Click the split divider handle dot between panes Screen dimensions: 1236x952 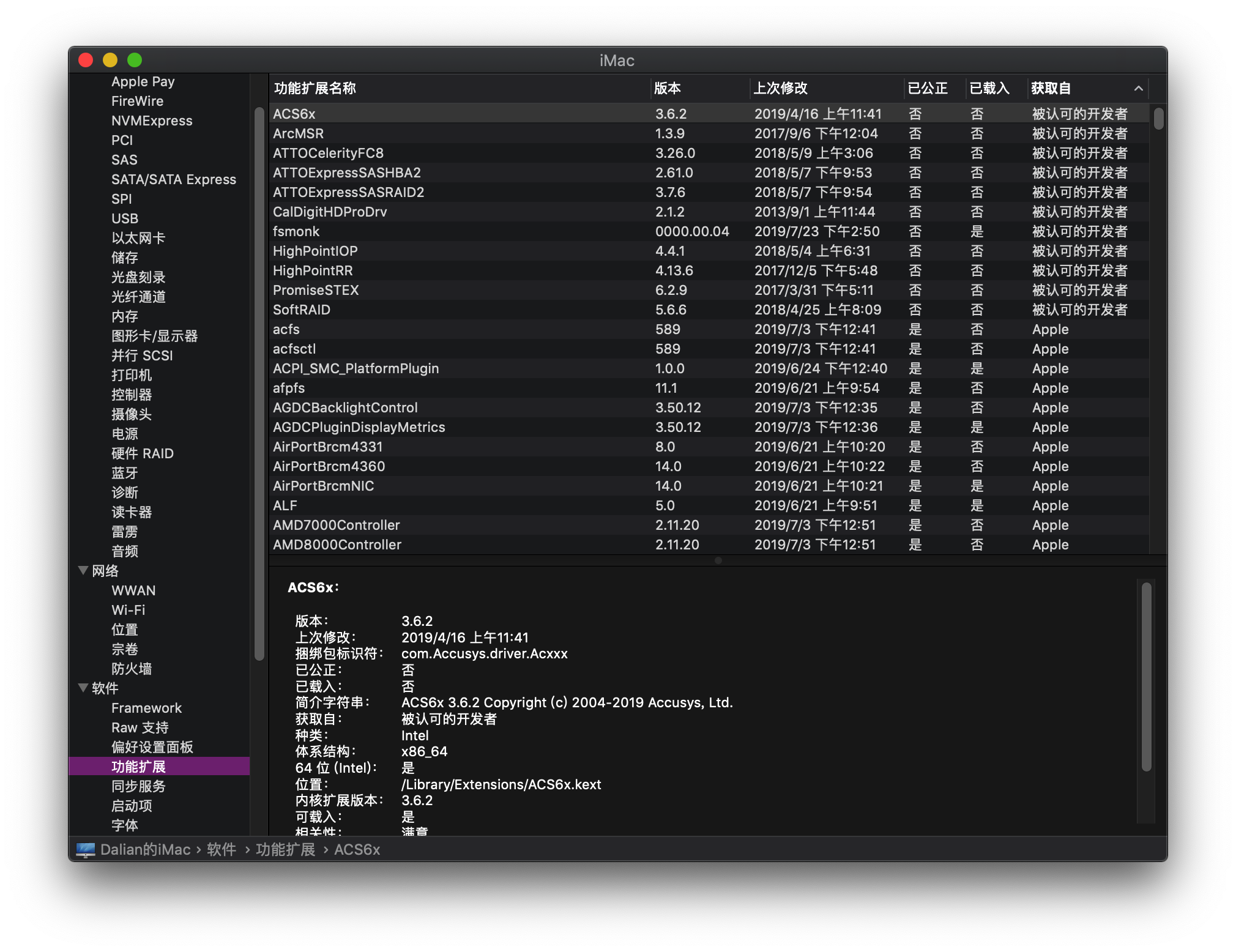point(718,560)
